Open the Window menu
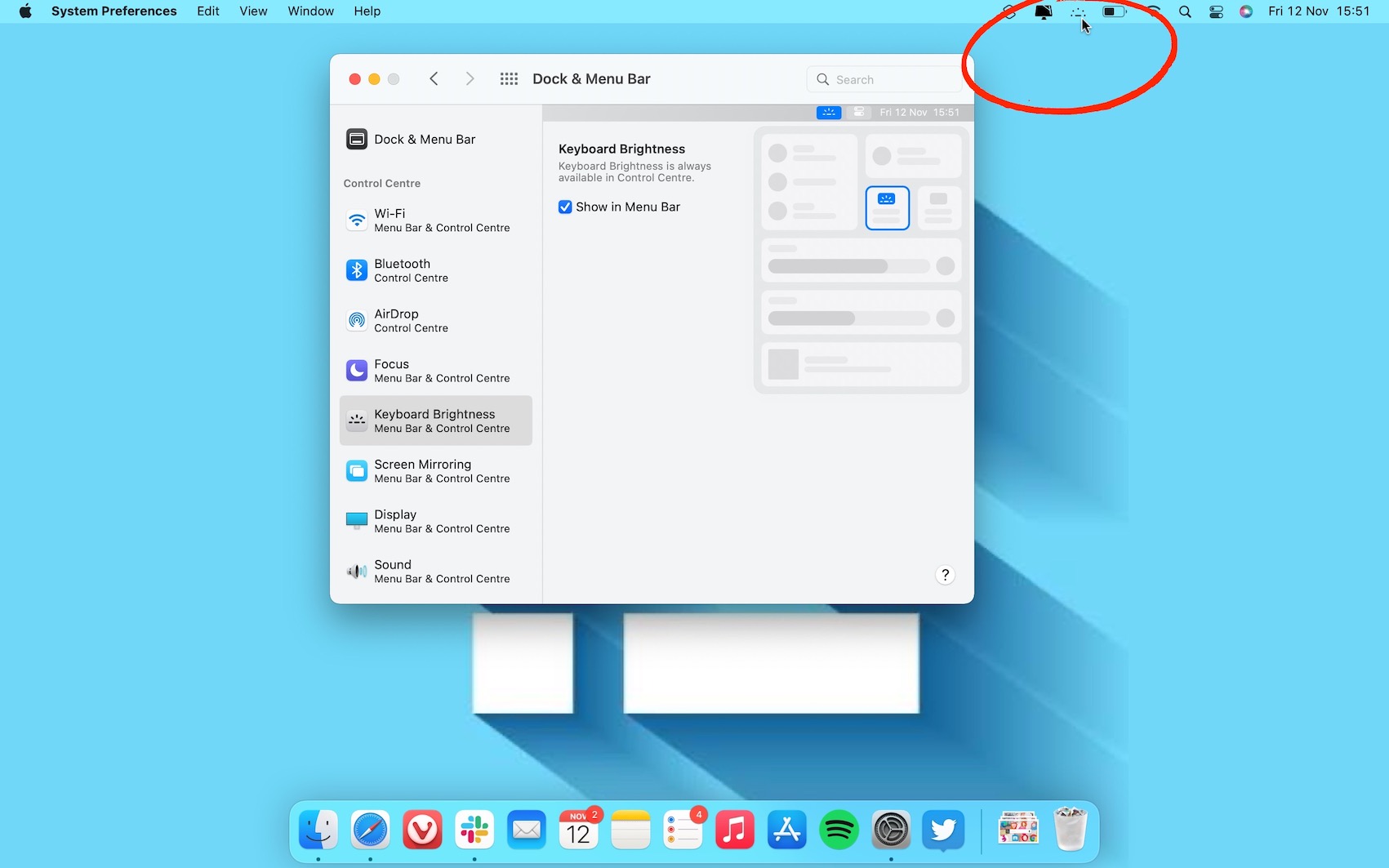Screen dimensions: 1389x868 310,11
